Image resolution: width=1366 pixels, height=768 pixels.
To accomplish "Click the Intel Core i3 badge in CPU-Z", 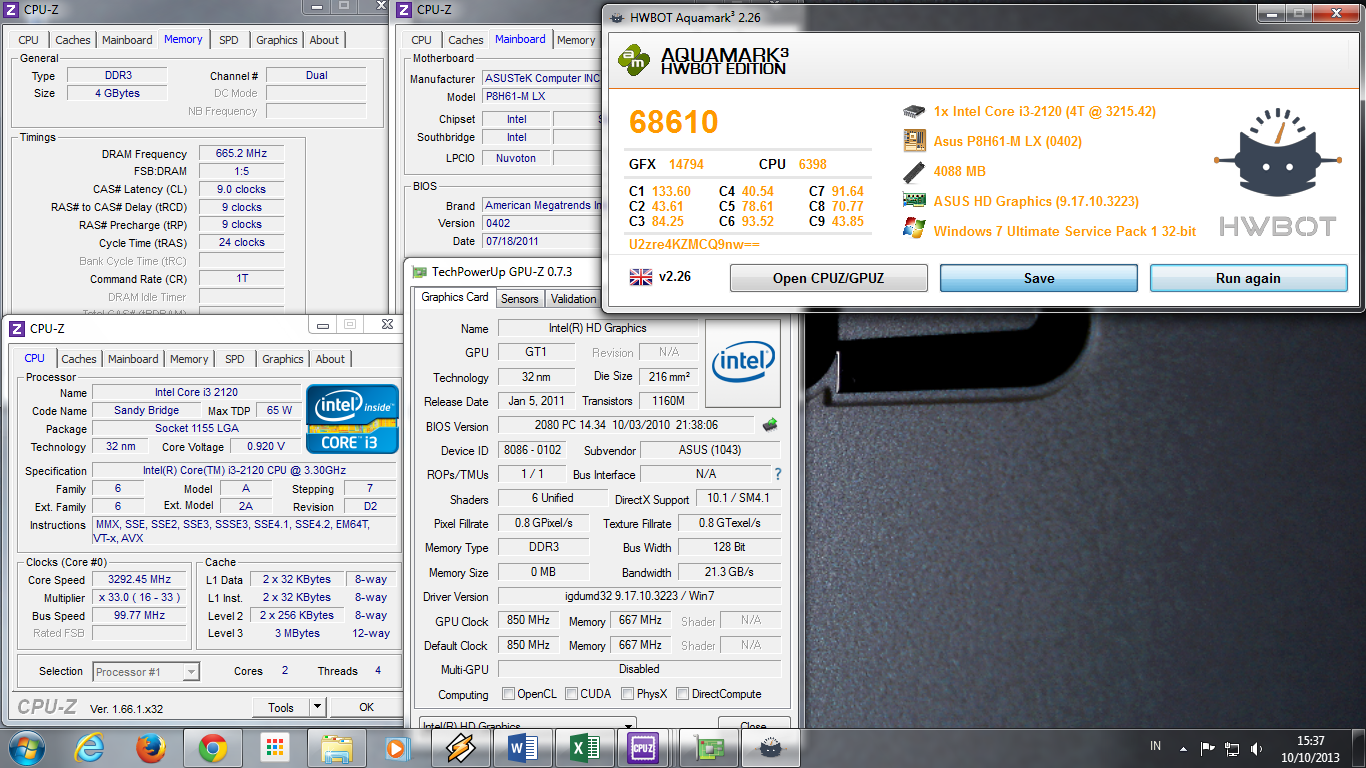I will tap(352, 419).
